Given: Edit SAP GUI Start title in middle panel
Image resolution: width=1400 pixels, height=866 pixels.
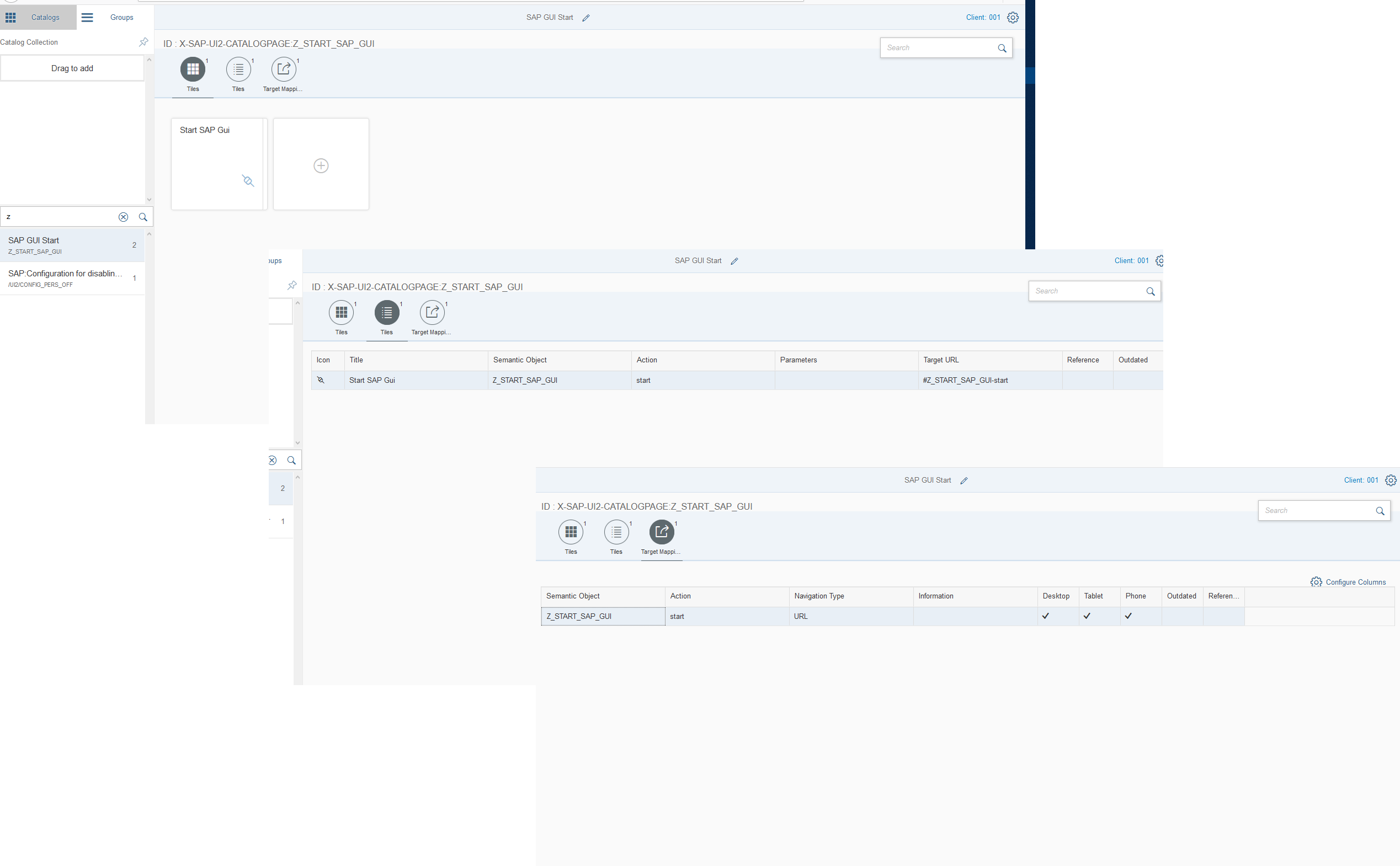Looking at the screenshot, I should (x=734, y=261).
